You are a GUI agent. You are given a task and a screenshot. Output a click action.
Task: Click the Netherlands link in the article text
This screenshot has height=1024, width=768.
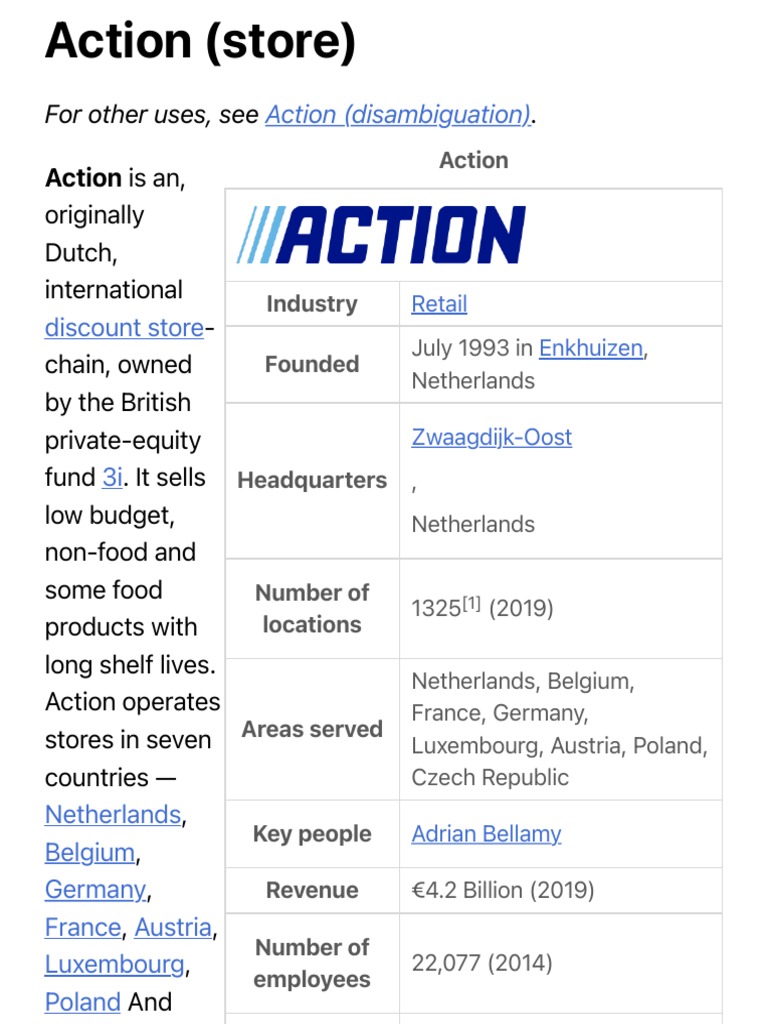tap(112, 815)
